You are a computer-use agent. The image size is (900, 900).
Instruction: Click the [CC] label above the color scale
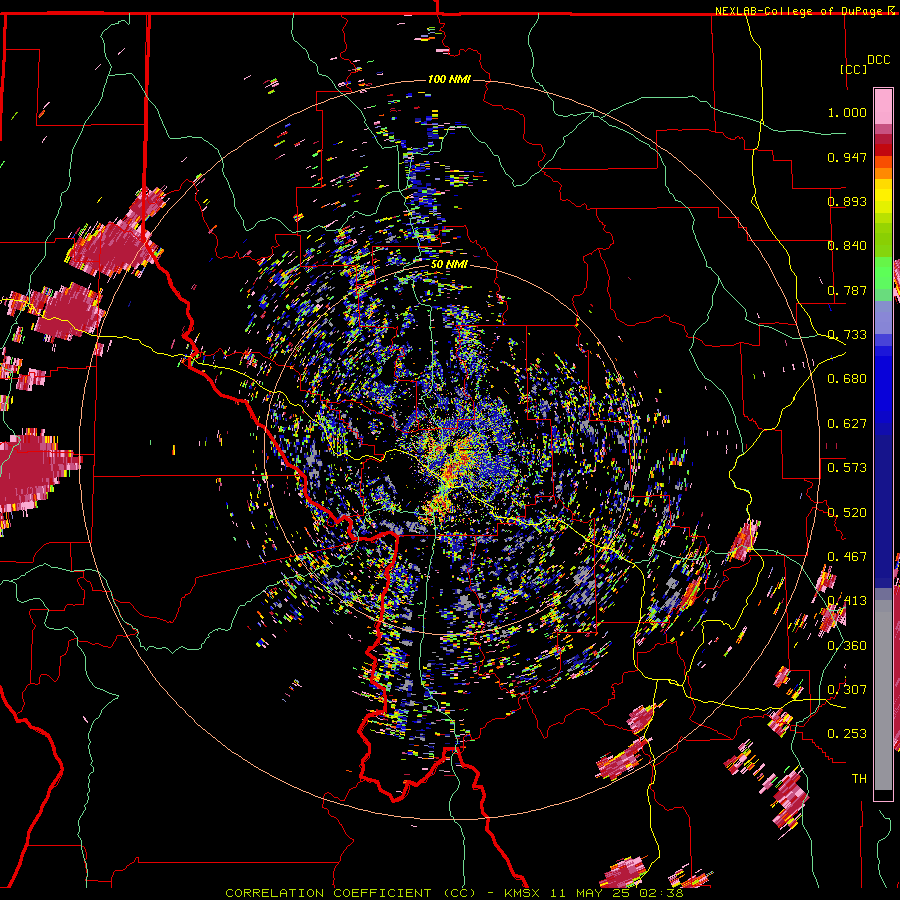tap(854, 69)
